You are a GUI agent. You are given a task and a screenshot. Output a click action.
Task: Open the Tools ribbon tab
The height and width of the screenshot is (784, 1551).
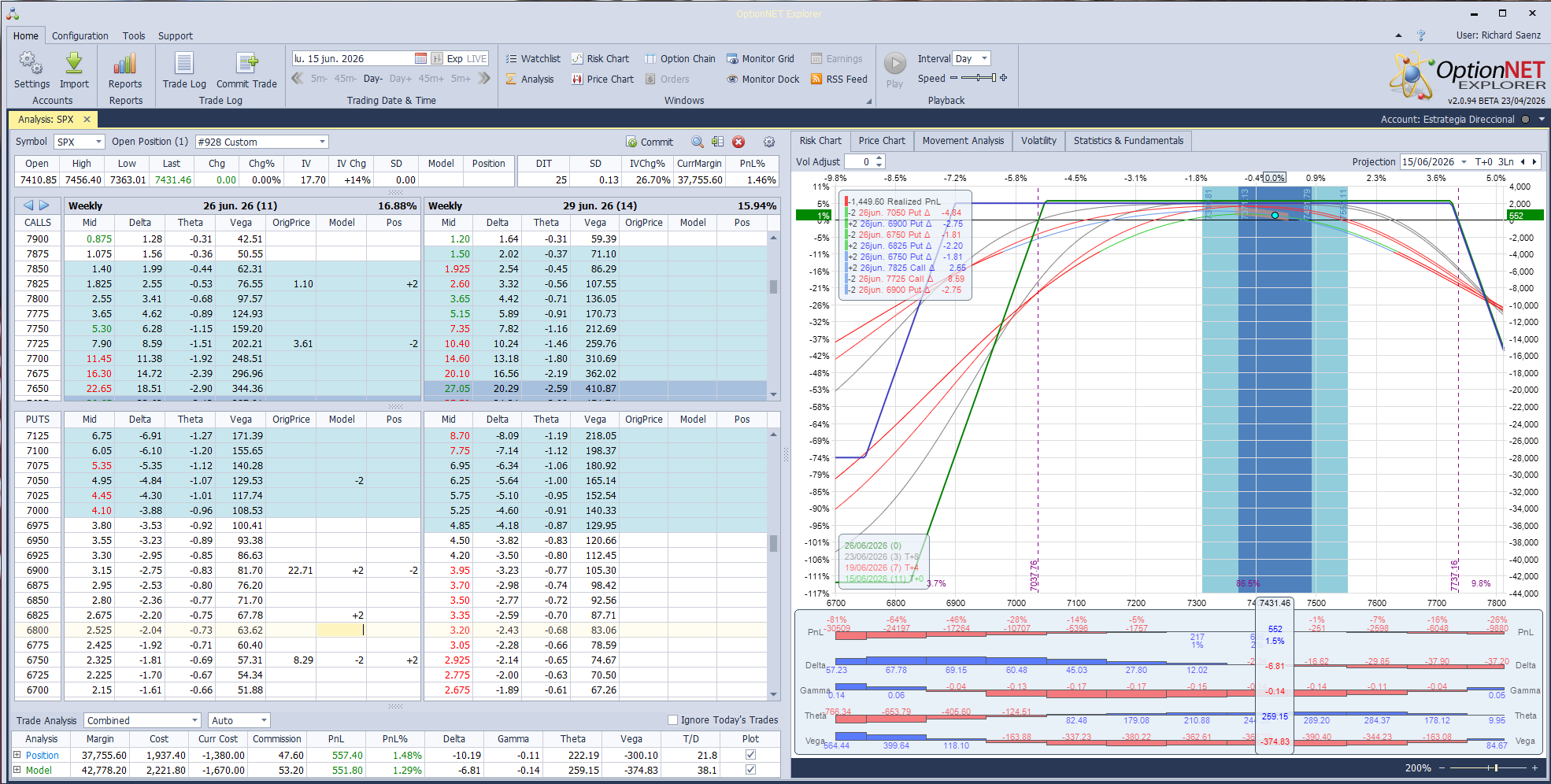tap(134, 35)
